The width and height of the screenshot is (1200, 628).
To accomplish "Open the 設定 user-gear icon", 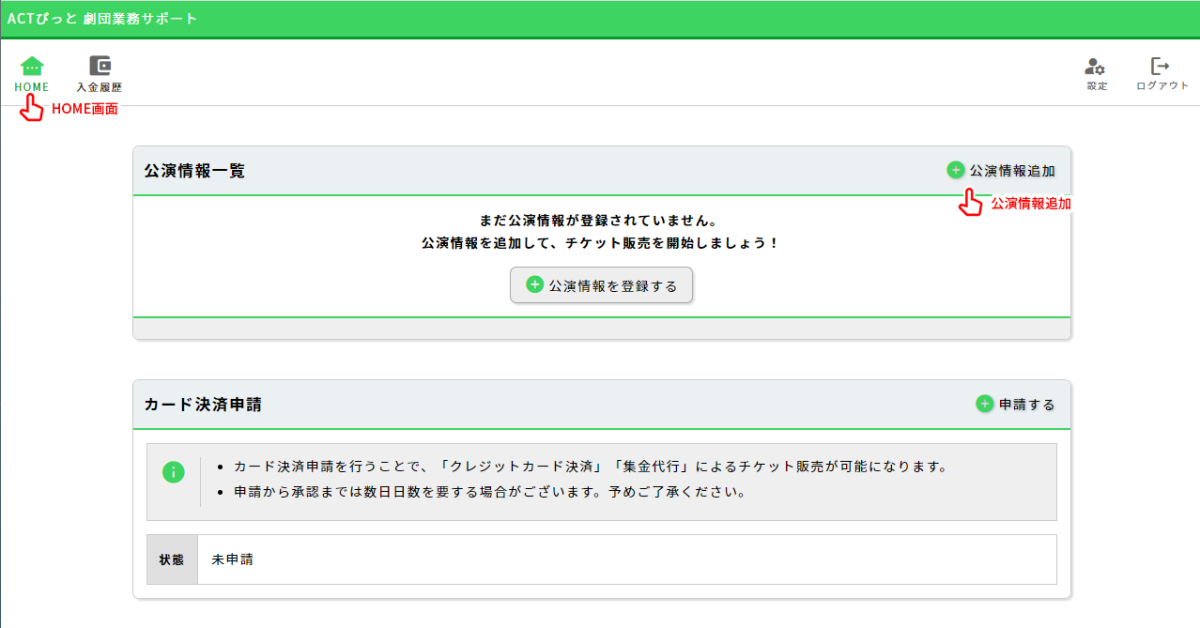I will (x=1096, y=67).
